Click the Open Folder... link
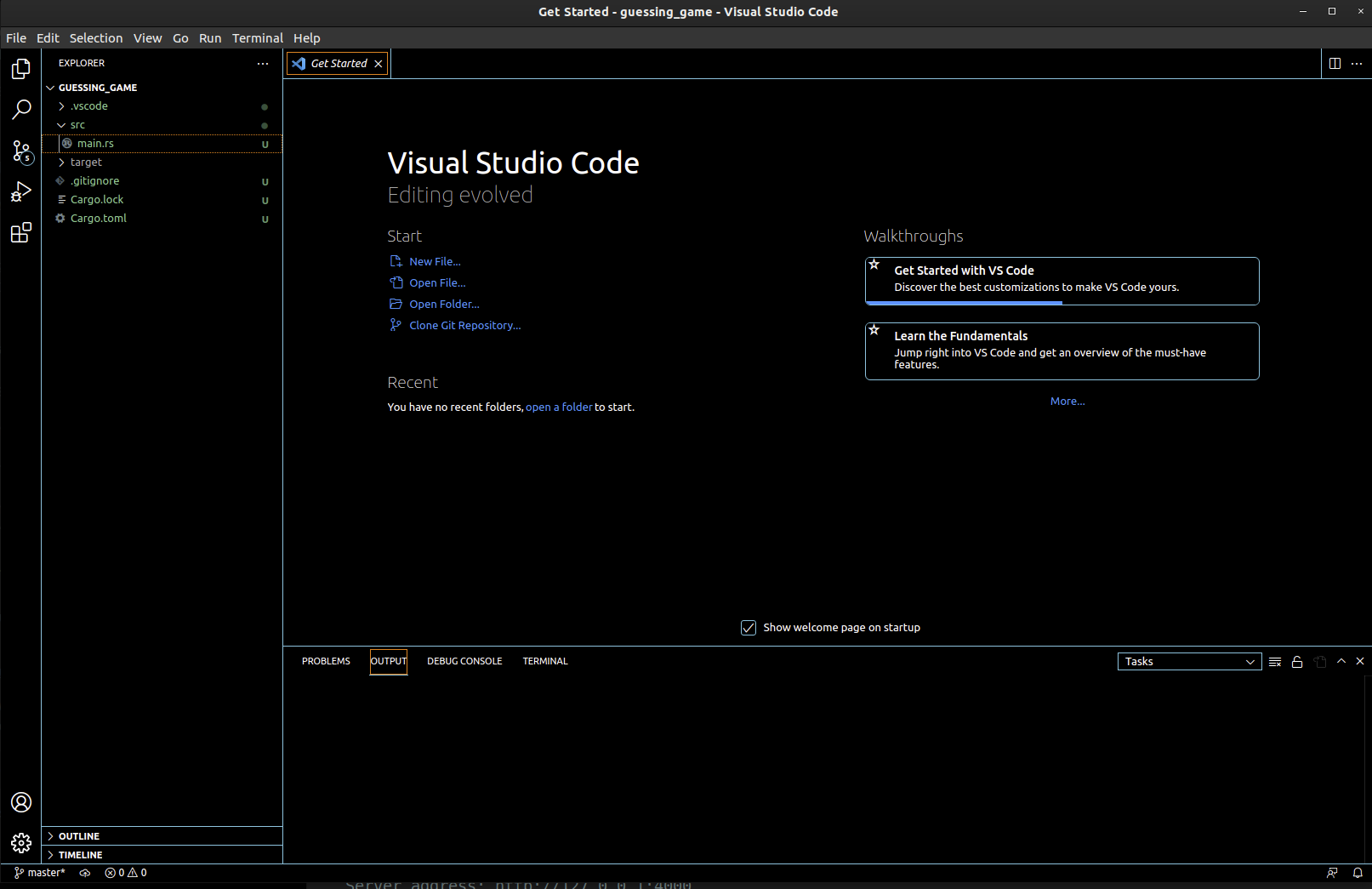Image resolution: width=1372 pixels, height=889 pixels. 444,304
